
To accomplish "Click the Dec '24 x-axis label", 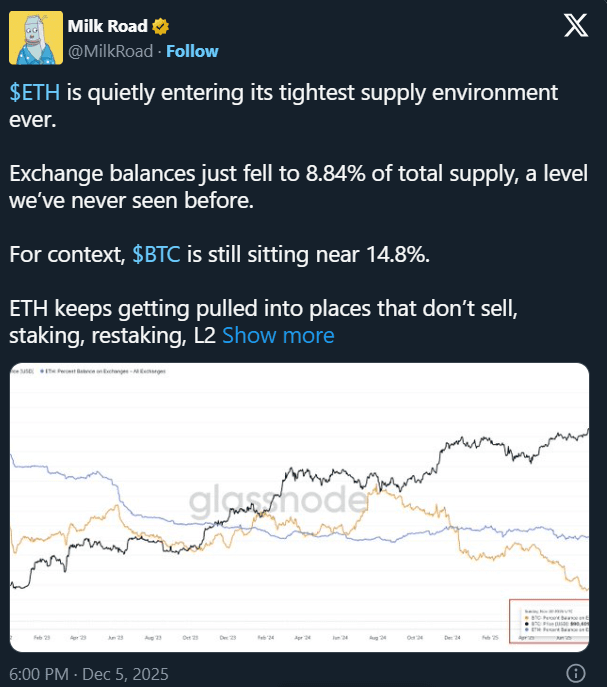I will coord(449,636).
